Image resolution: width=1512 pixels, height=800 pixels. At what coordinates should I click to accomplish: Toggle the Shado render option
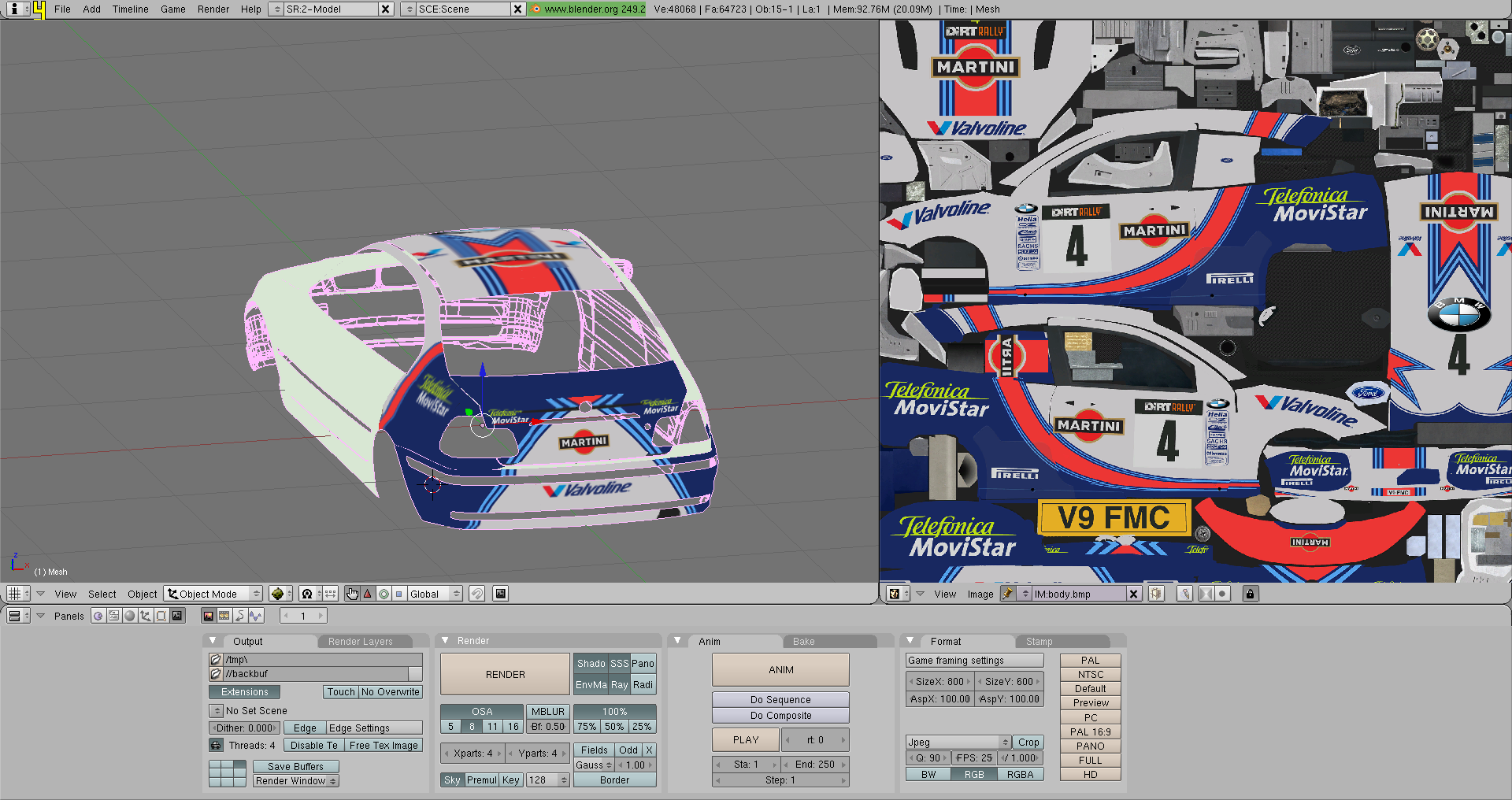tap(591, 664)
